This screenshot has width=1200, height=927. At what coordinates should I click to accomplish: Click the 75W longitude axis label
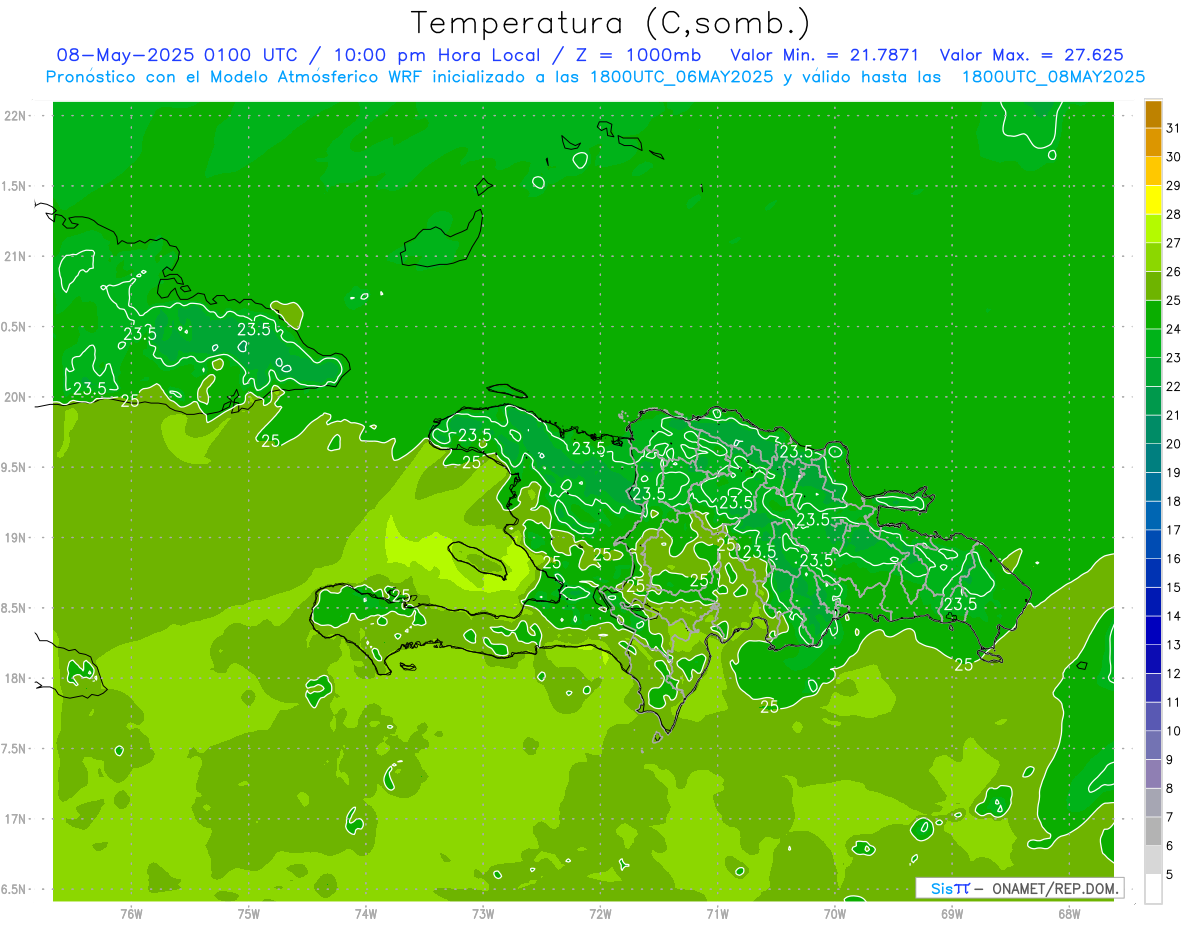249,913
